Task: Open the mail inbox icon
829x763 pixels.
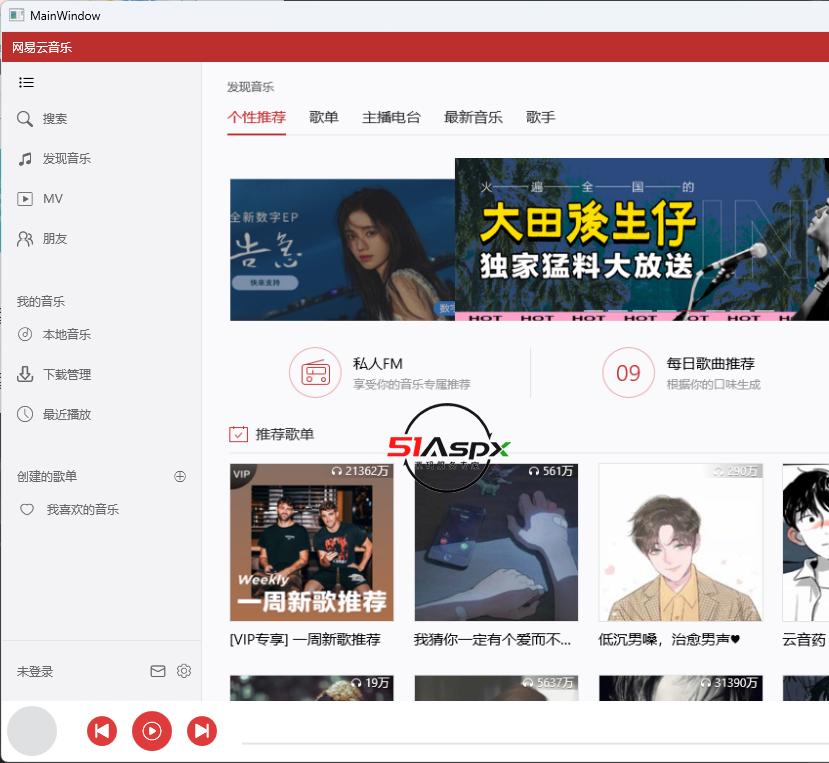Action: point(158,671)
